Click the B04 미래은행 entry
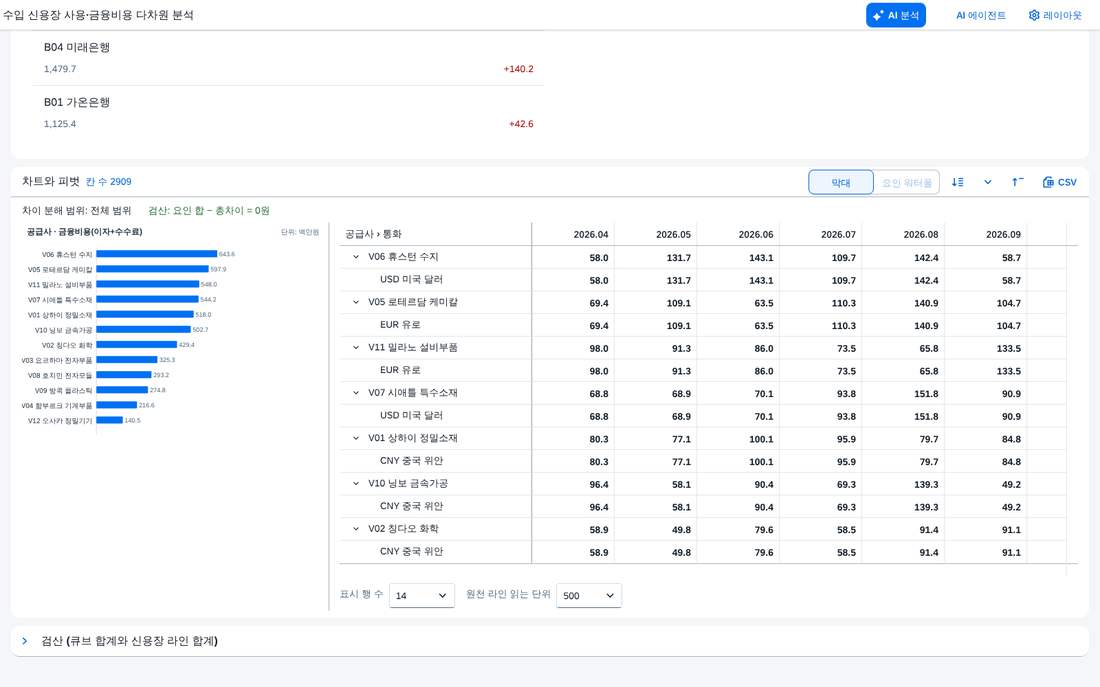The width and height of the screenshot is (1100, 687). 76,48
